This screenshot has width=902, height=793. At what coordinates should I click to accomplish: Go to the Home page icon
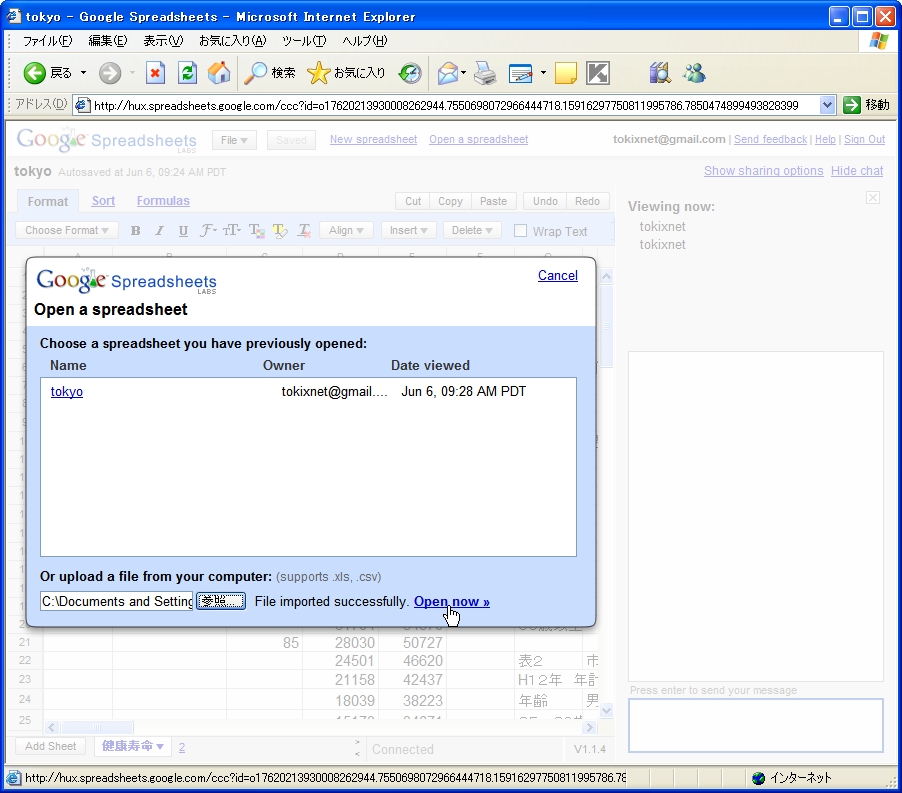(x=219, y=73)
